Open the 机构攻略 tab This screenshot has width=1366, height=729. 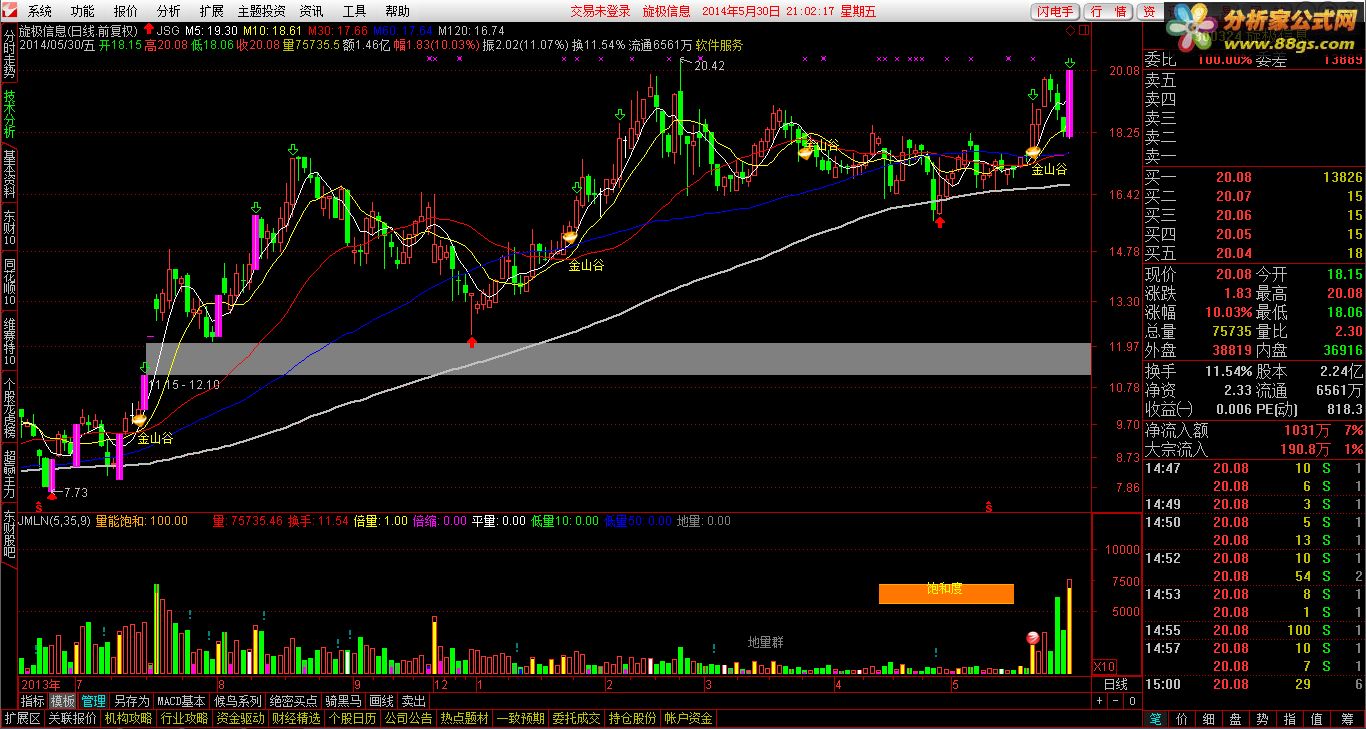(128, 718)
